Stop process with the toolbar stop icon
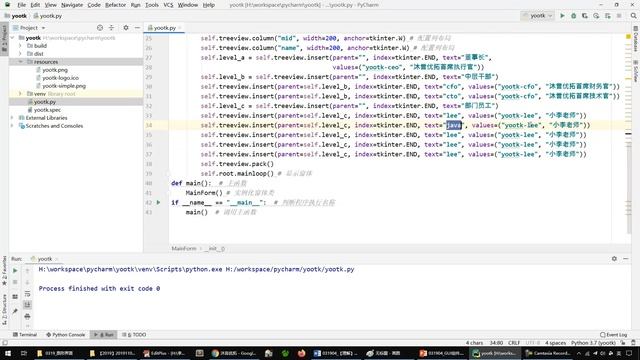 pos(619,16)
